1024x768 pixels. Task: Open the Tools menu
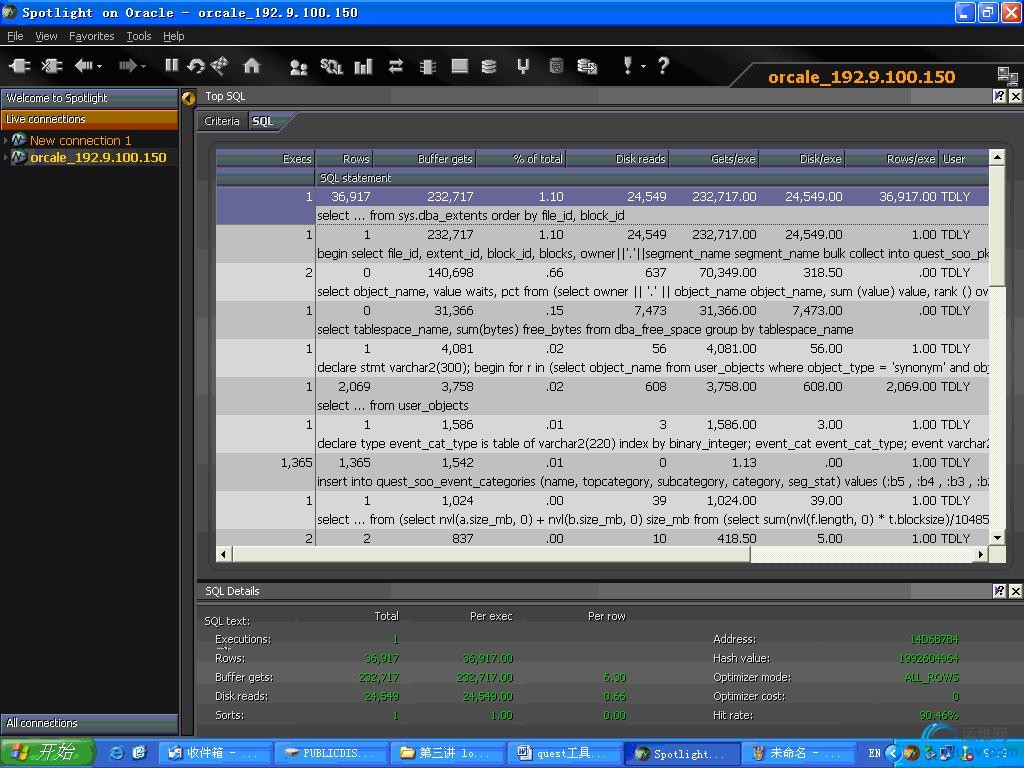coord(138,36)
